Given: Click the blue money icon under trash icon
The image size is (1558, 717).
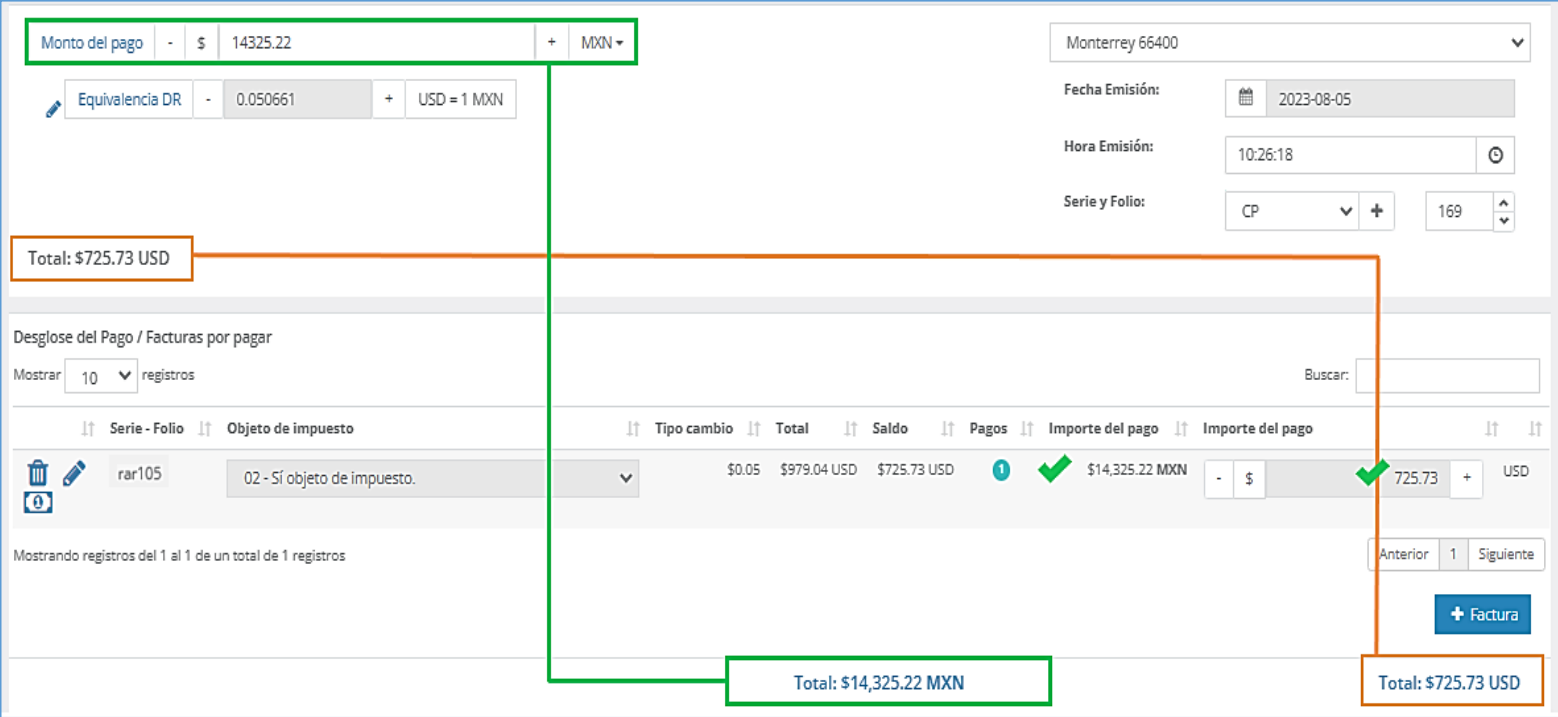Looking at the screenshot, I should [37, 503].
